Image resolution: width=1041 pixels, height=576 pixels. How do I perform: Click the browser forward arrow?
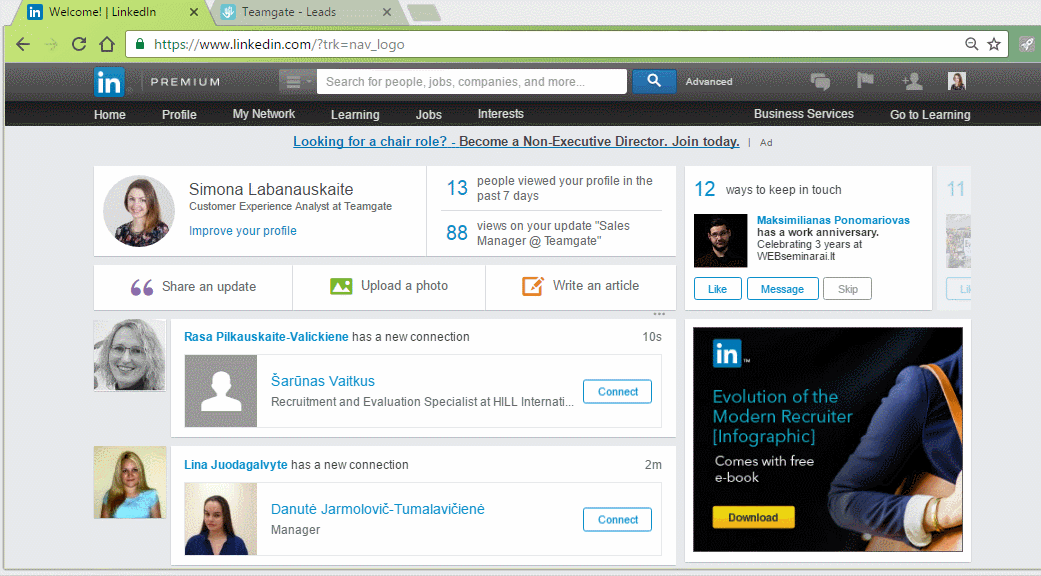(x=51, y=44)
